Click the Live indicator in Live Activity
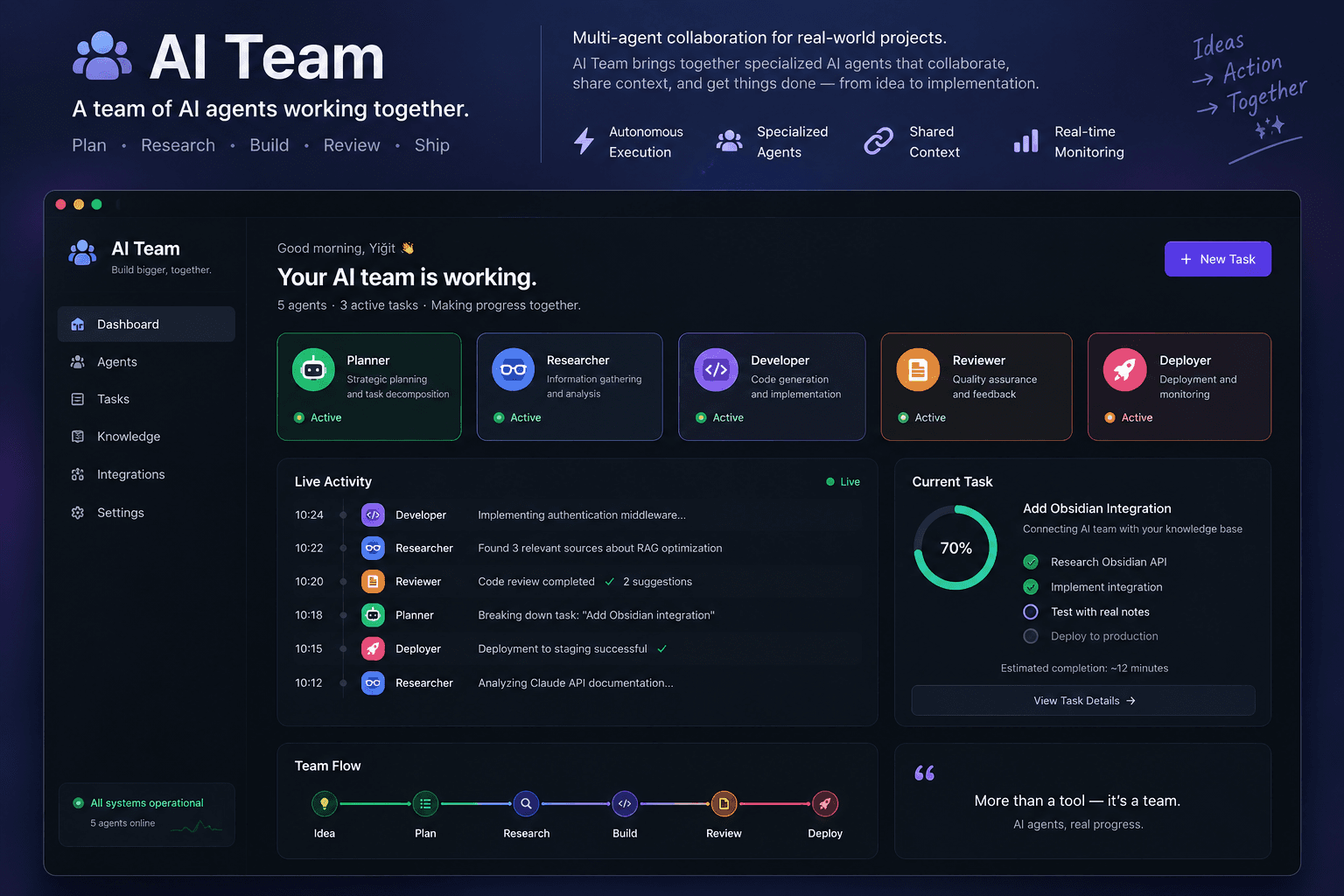The image size is (1344, 896). (843, 482)
